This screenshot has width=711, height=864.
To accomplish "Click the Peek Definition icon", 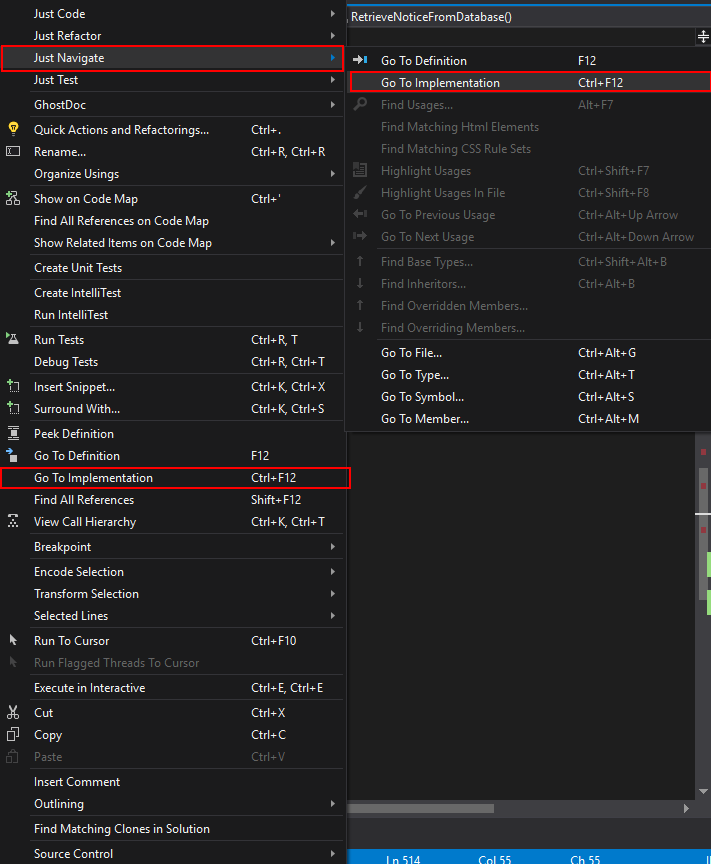I will (x=13, y=433).
